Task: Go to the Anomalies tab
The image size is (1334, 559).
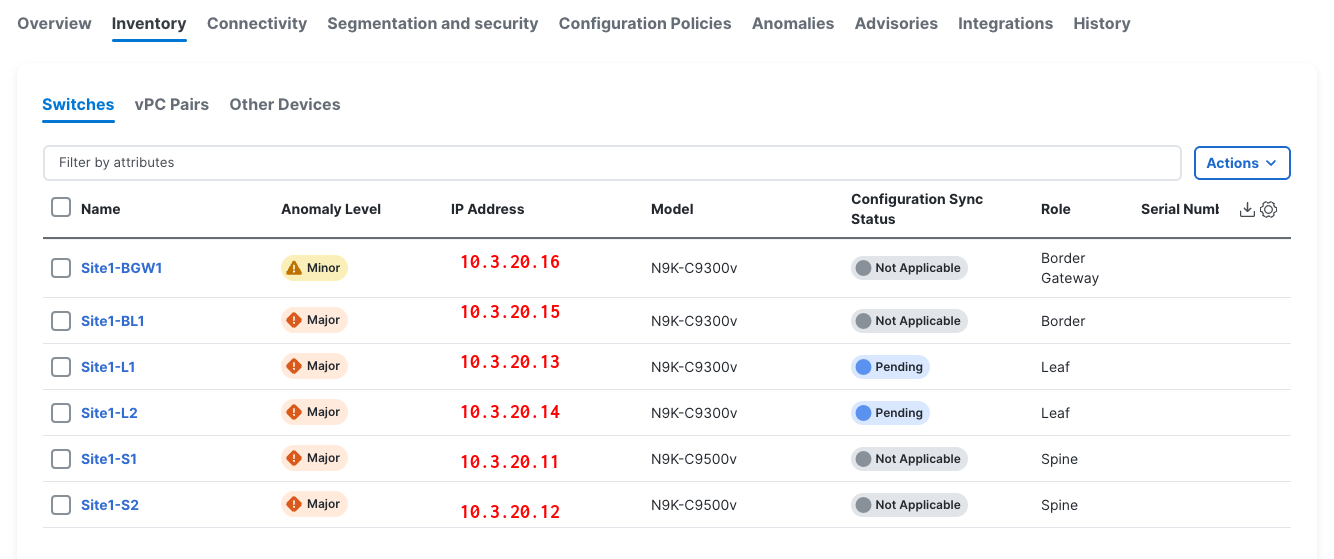Action: pyautogui.click(x=793, y=23)
